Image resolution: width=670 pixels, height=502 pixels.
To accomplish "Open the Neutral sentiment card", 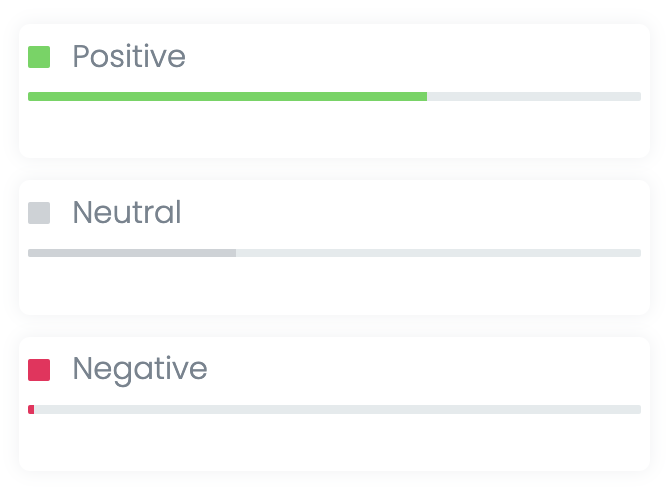I will coord(335,247).
